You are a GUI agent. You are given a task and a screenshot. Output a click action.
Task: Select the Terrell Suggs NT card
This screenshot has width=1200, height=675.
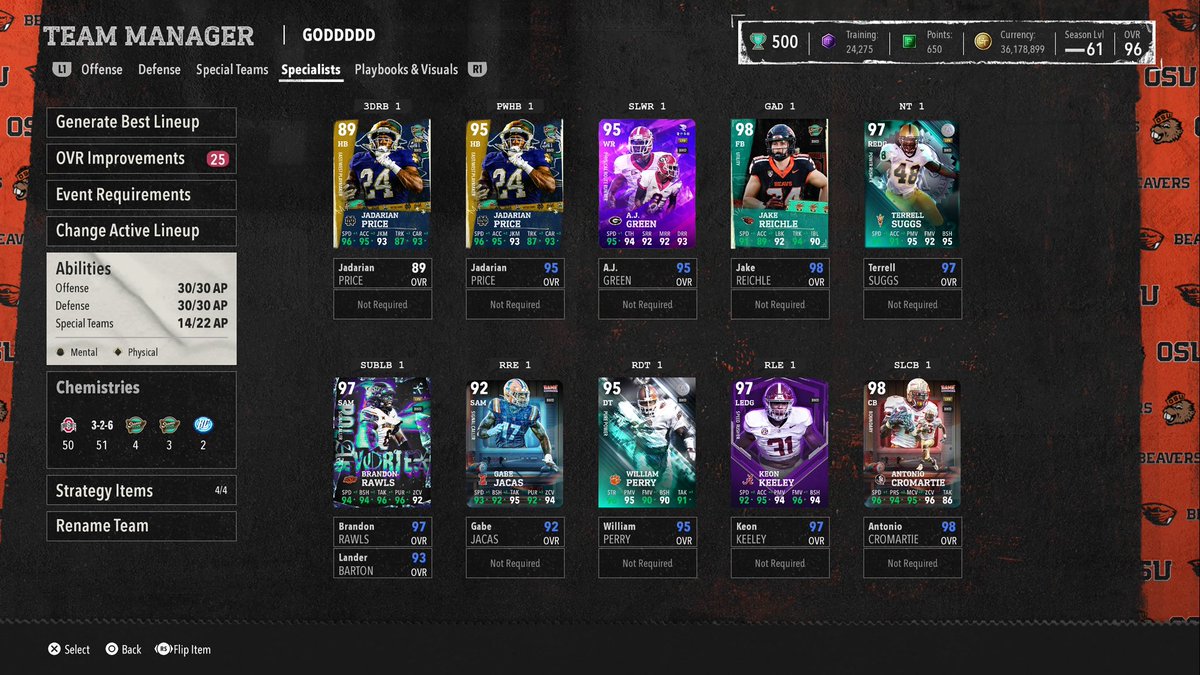point(912,184)
